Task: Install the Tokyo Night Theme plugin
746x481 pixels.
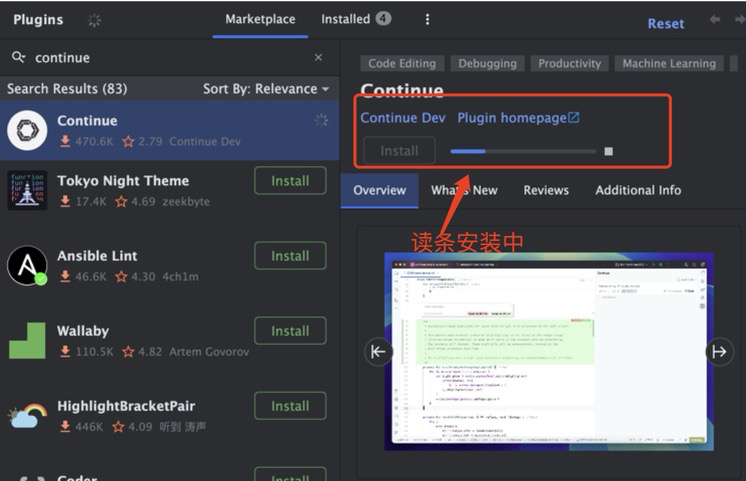Action: 290,181
